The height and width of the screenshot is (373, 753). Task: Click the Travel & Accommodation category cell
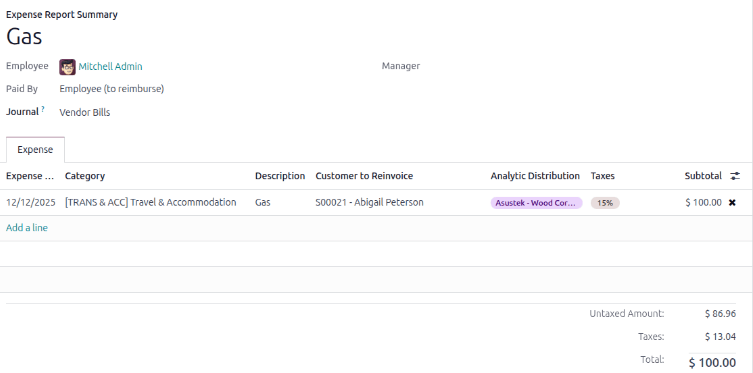[151, 203]
